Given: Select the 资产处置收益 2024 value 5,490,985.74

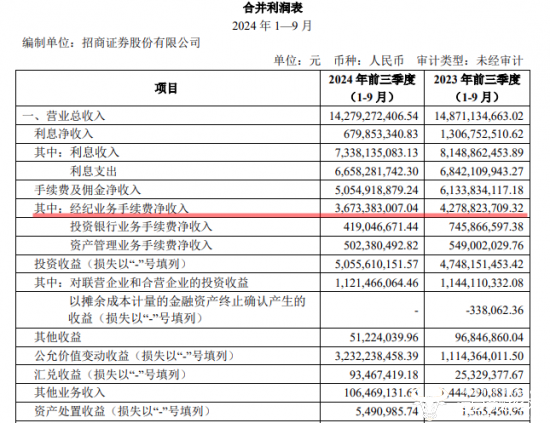Looking at the screenshot, I should pos(387,411).
